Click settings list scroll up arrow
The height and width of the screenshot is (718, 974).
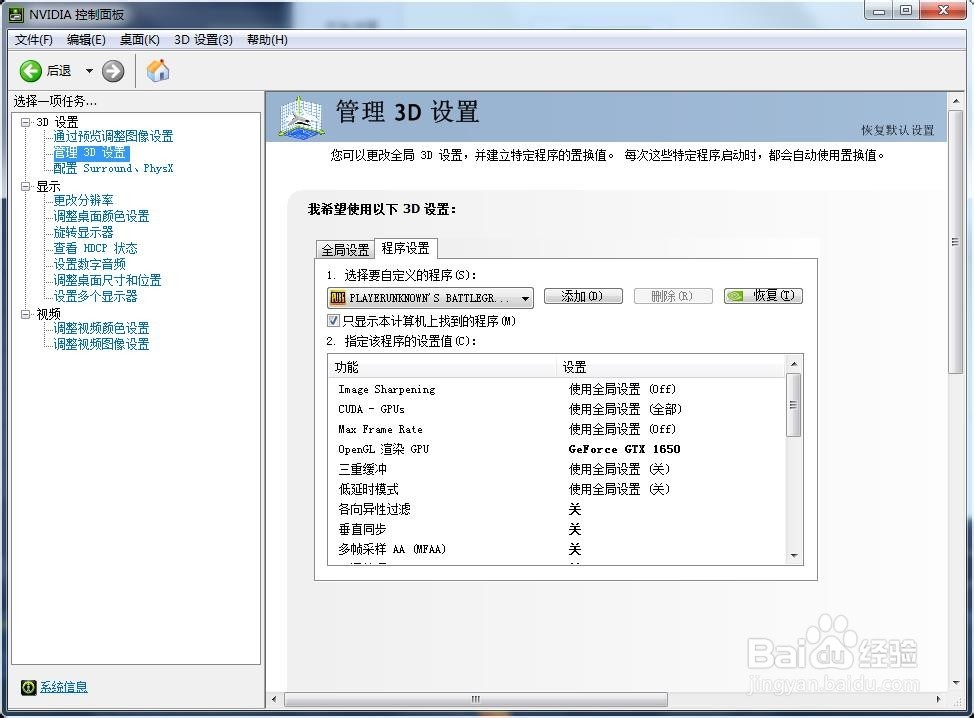794,363
